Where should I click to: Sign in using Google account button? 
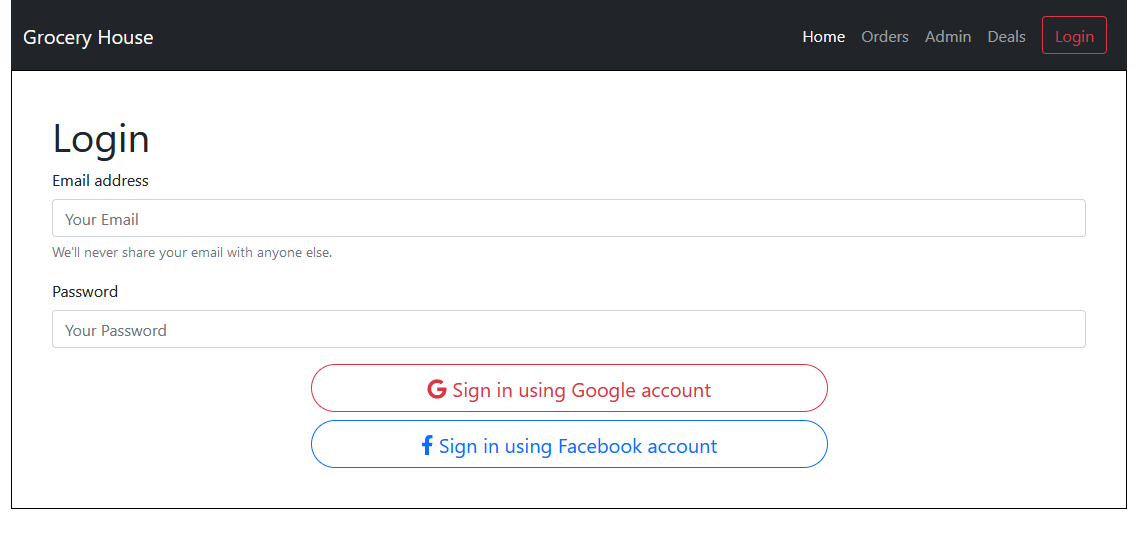pos(569,389)
